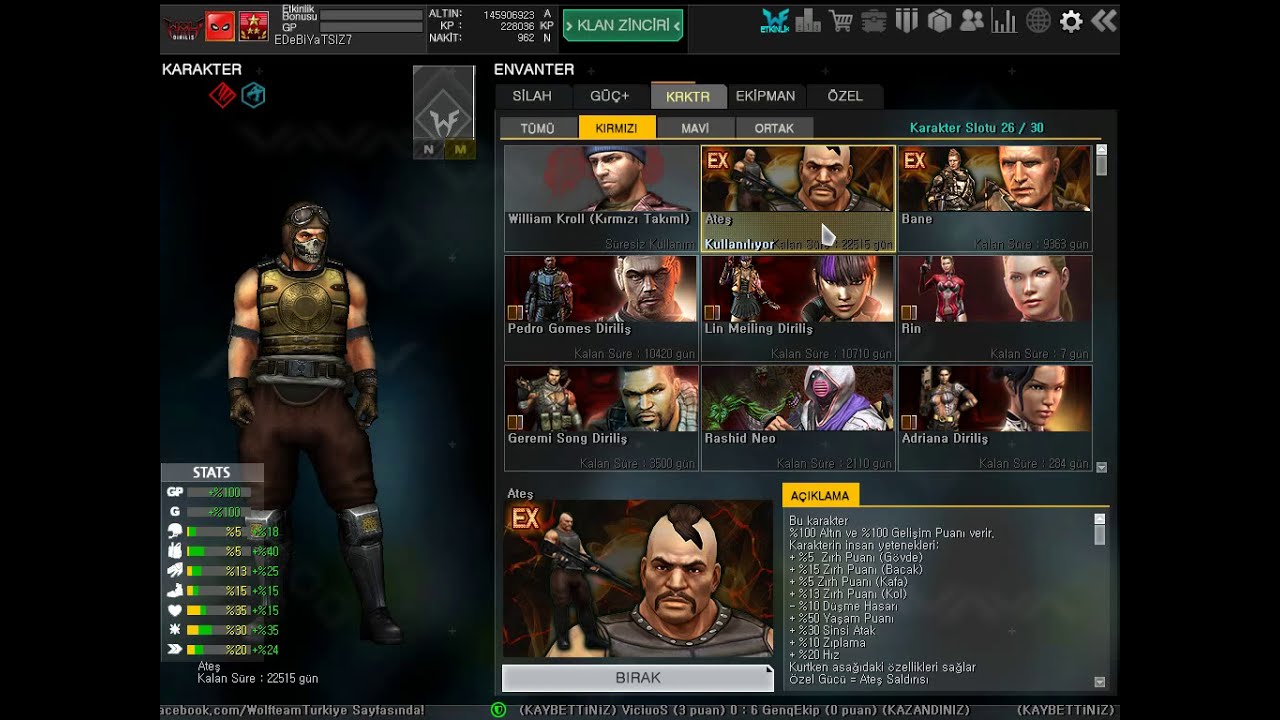The height and width of the screenshot is (720, 1280).
Task: Select Rashid Neo character card
Action: click(798, 418)
